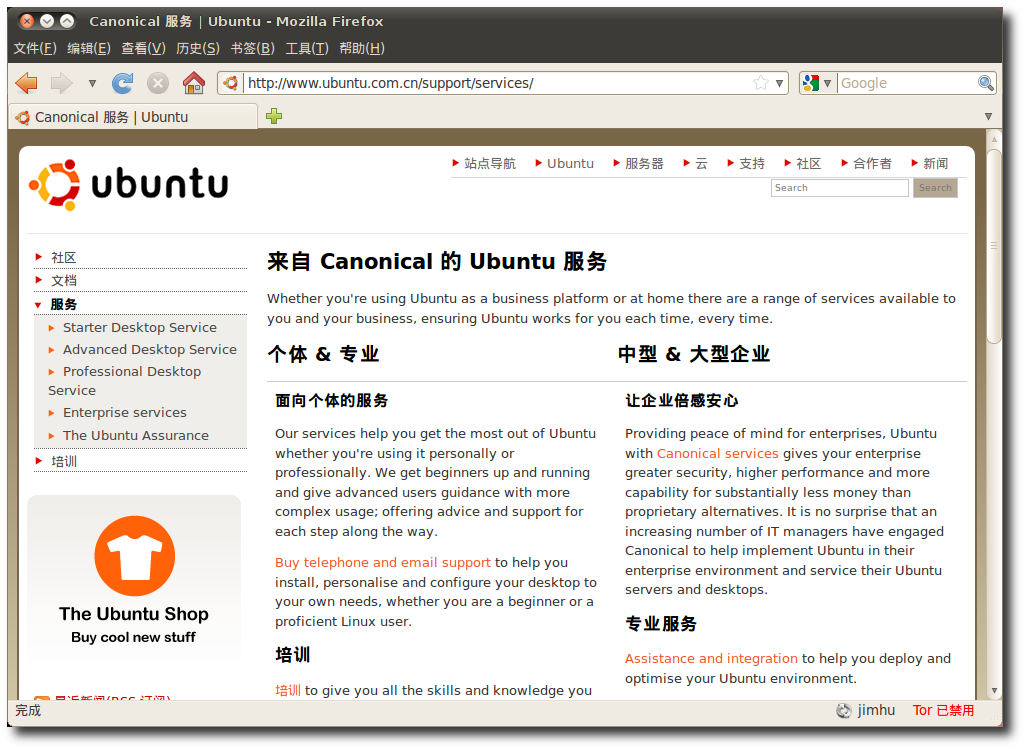
Task: Click the scrollbar down arrow
Action: 994,690
